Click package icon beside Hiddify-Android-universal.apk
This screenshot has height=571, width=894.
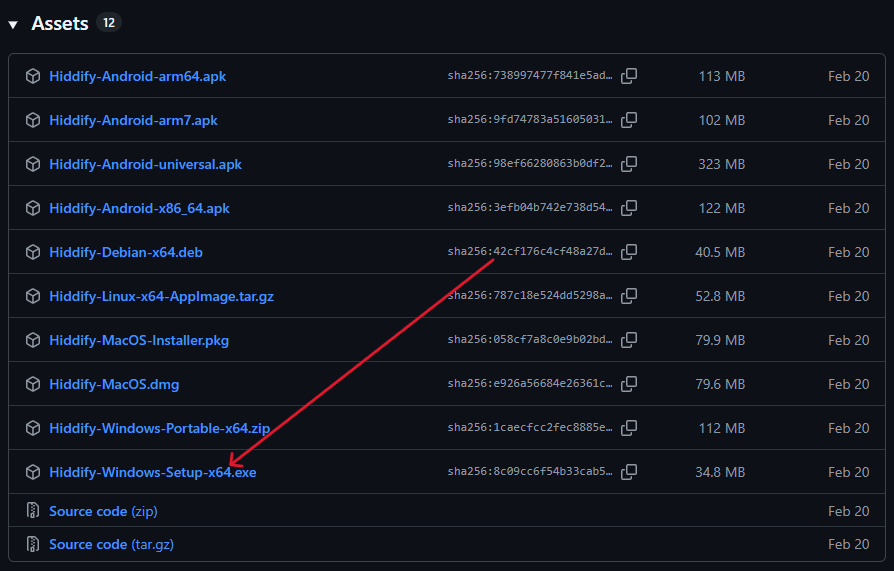click(x=33, y=164)
